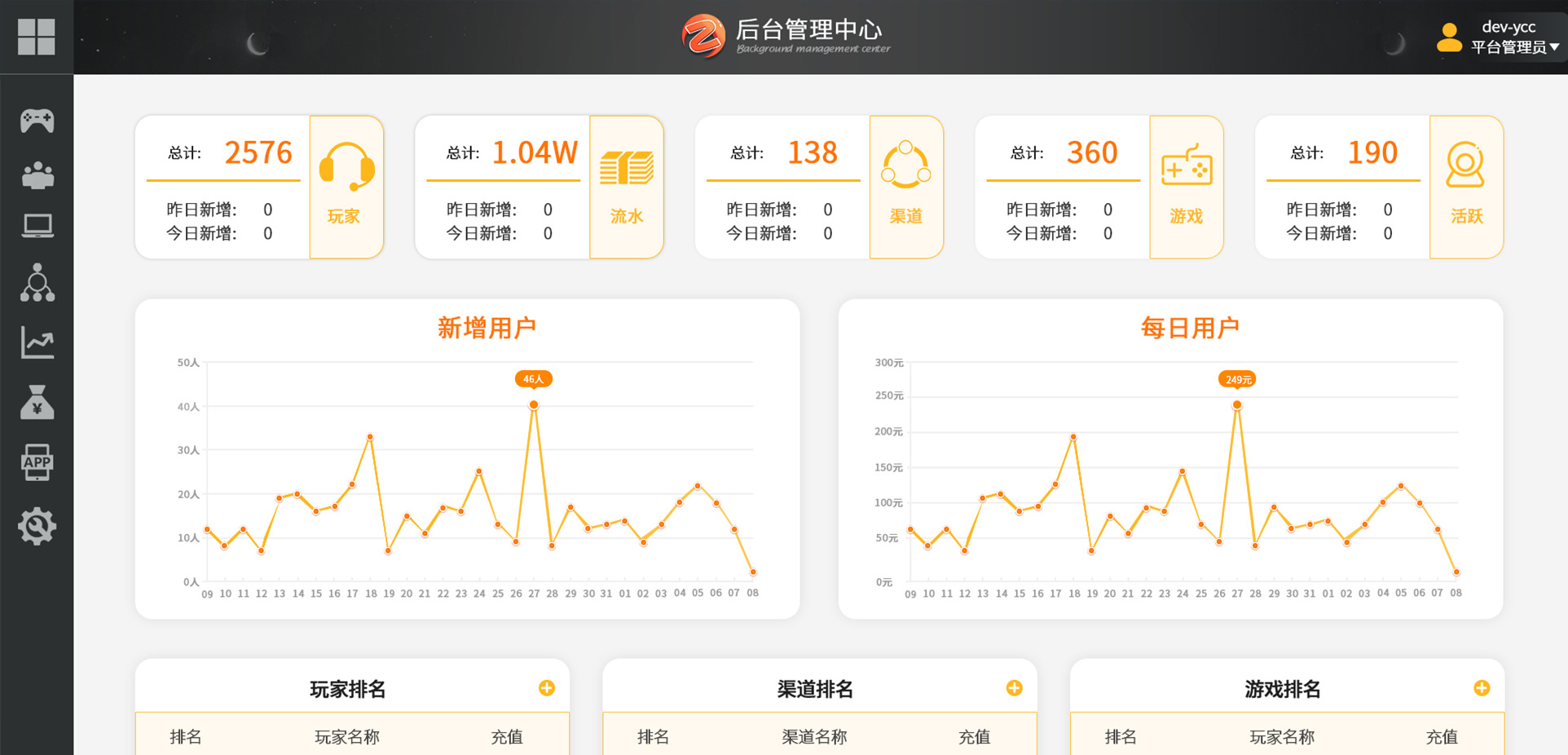Click the user avatar next to dev-ycc

pyautogui.click(x=1449, y=38)
